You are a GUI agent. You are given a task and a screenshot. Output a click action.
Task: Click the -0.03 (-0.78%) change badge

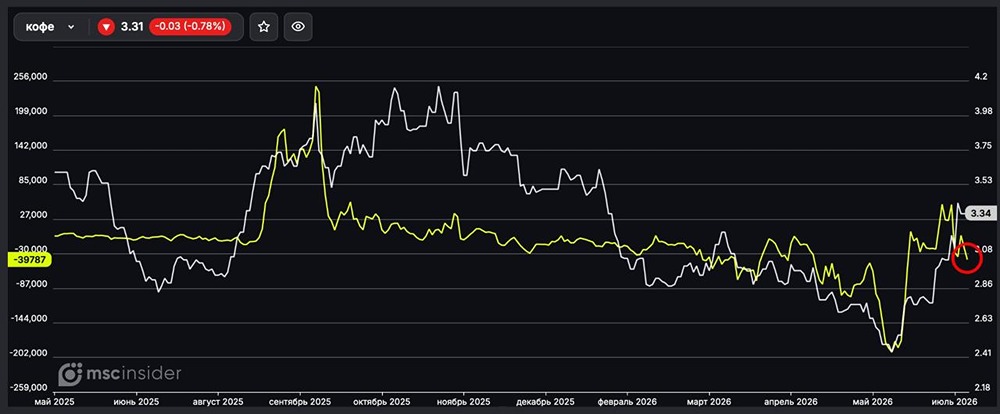tap(189, 27)
